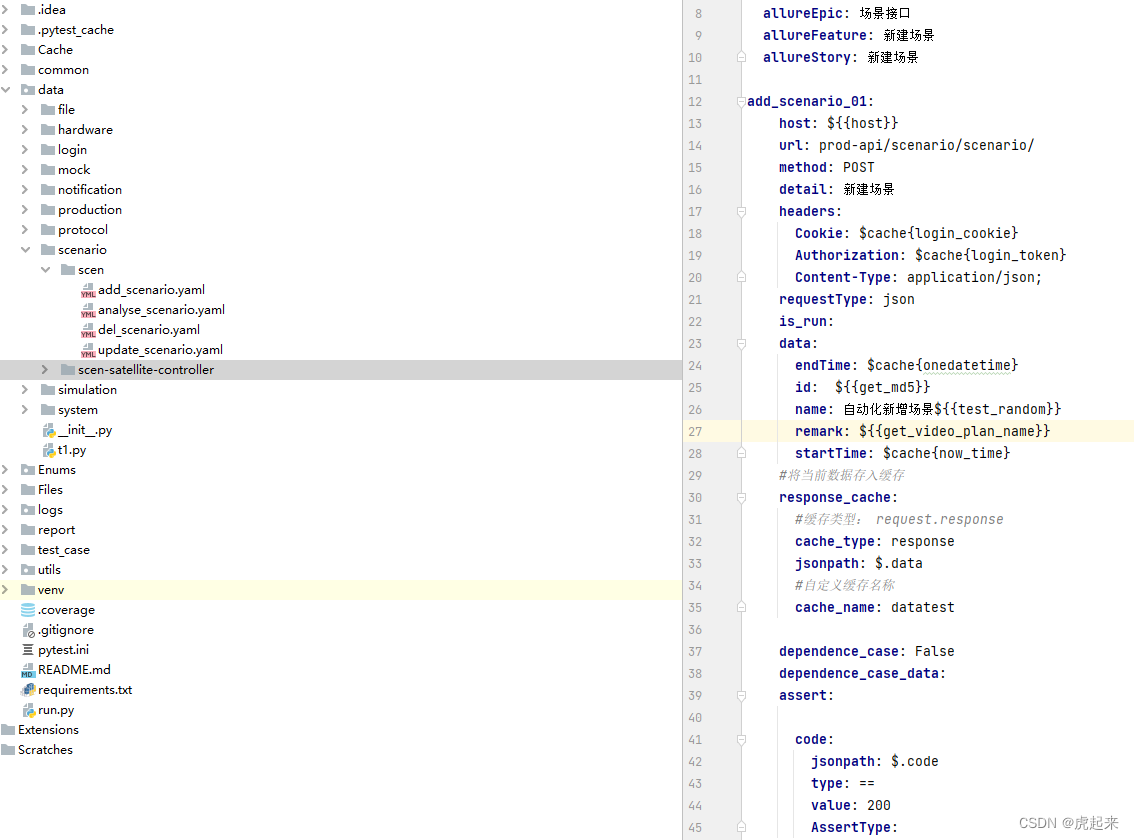Screen dimensions: 1134x840
Task: Click the hardware folder icon
Action: point(48,130)
